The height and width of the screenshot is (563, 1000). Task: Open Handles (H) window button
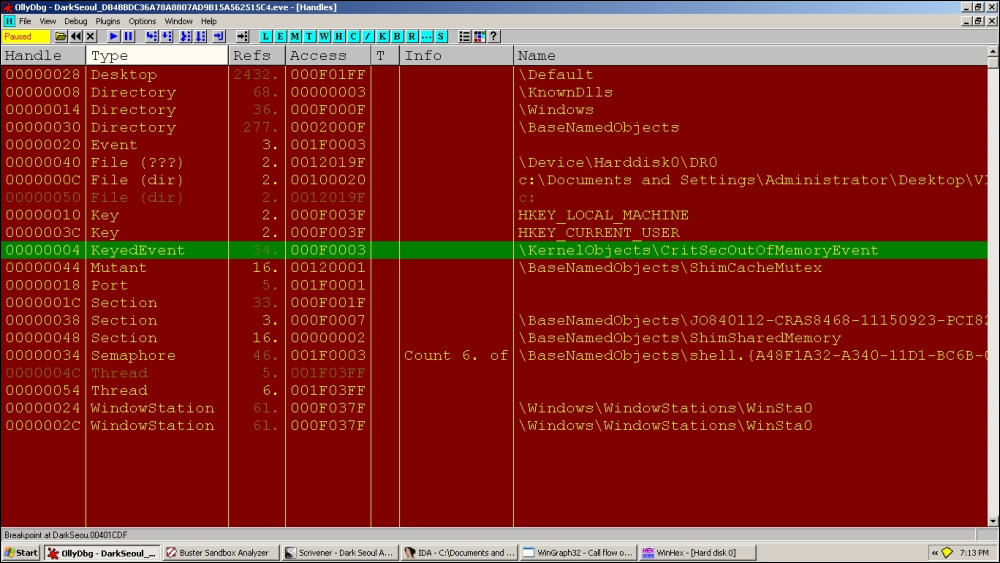(339, 36)
